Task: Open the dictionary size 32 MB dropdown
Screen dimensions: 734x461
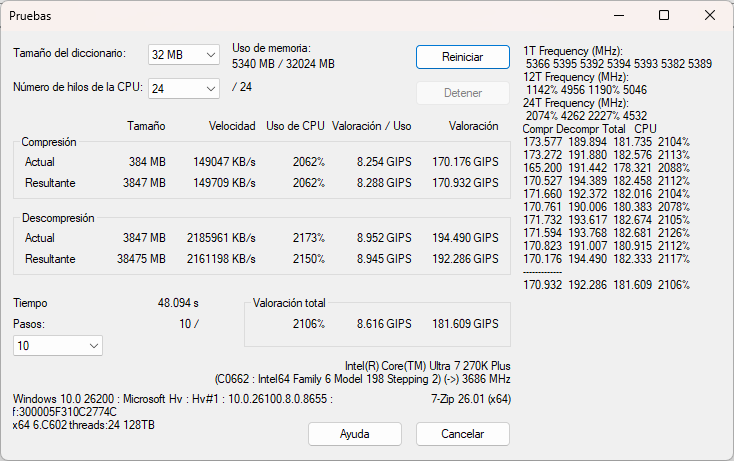Action: click(x=184, y=55)
